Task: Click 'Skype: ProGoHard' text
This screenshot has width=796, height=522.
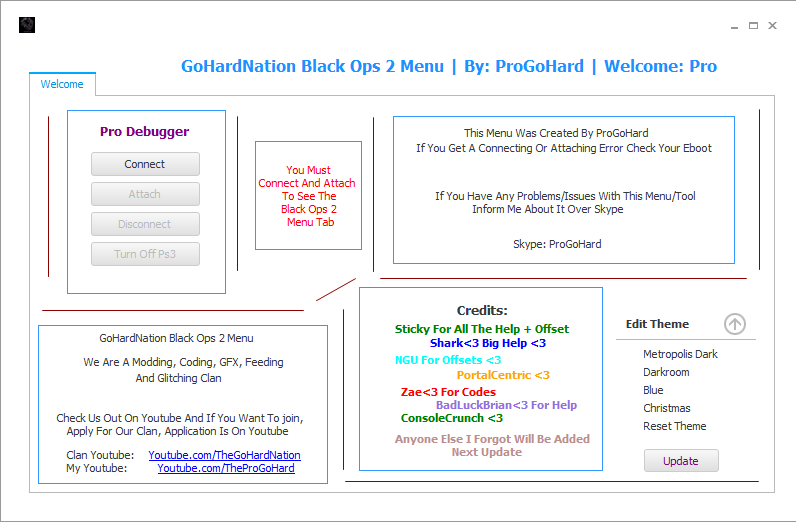Action: 557,244
